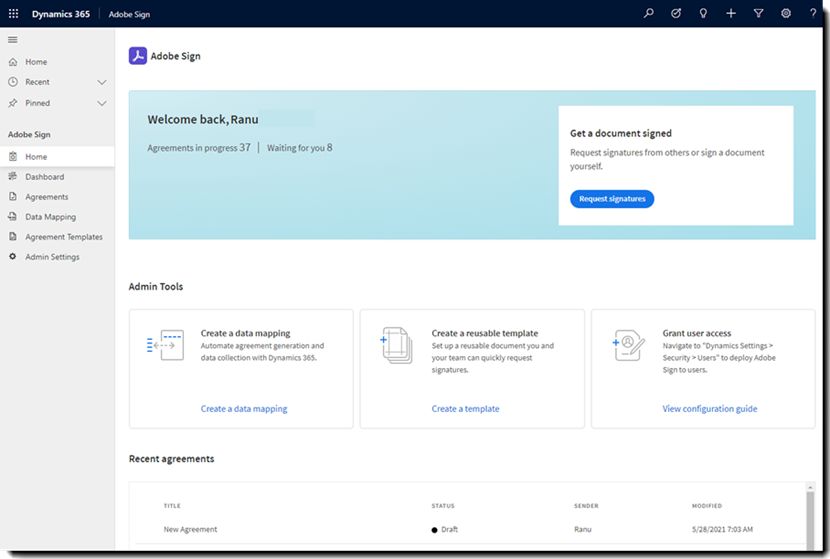
Task: Open the settings gear in top bar
Action: (x=786, y=14)
